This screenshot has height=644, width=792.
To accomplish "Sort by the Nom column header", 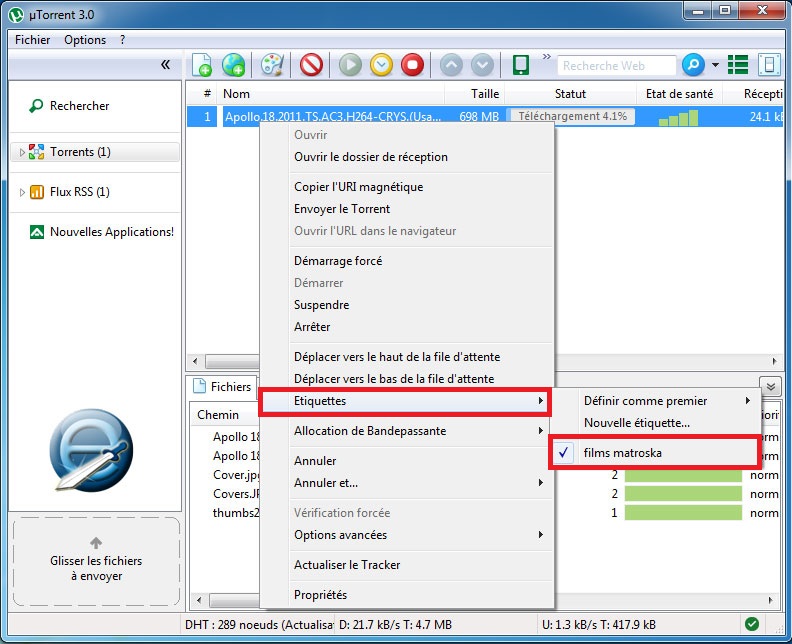I will pyautogui.click(x=331, y=94).
